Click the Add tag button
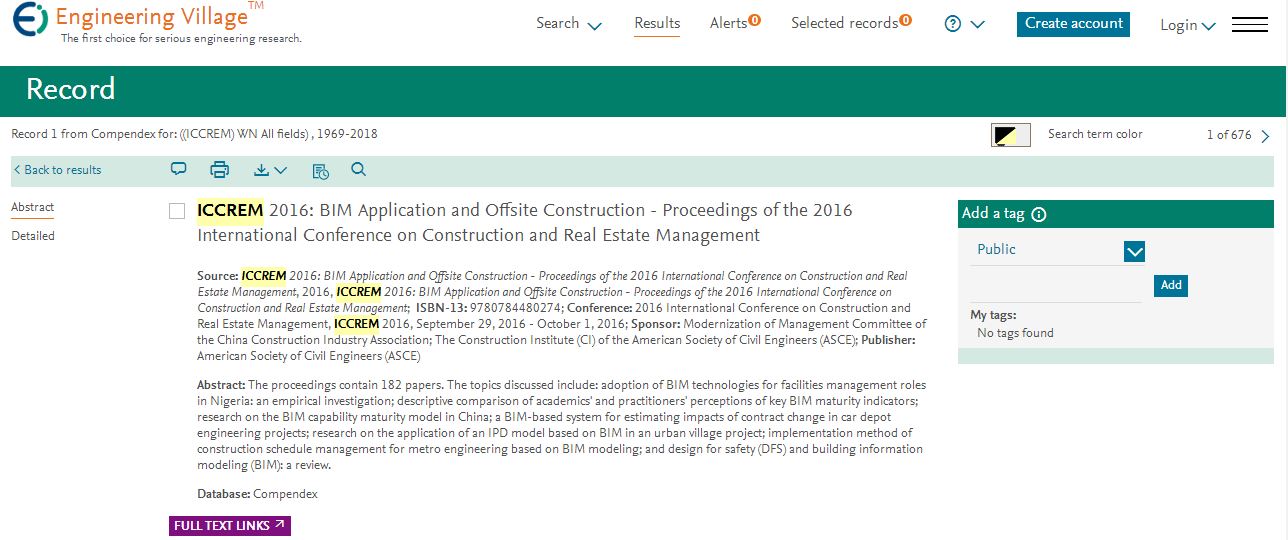Viewport: 1288px width, 540px height. pos(1171,285)
